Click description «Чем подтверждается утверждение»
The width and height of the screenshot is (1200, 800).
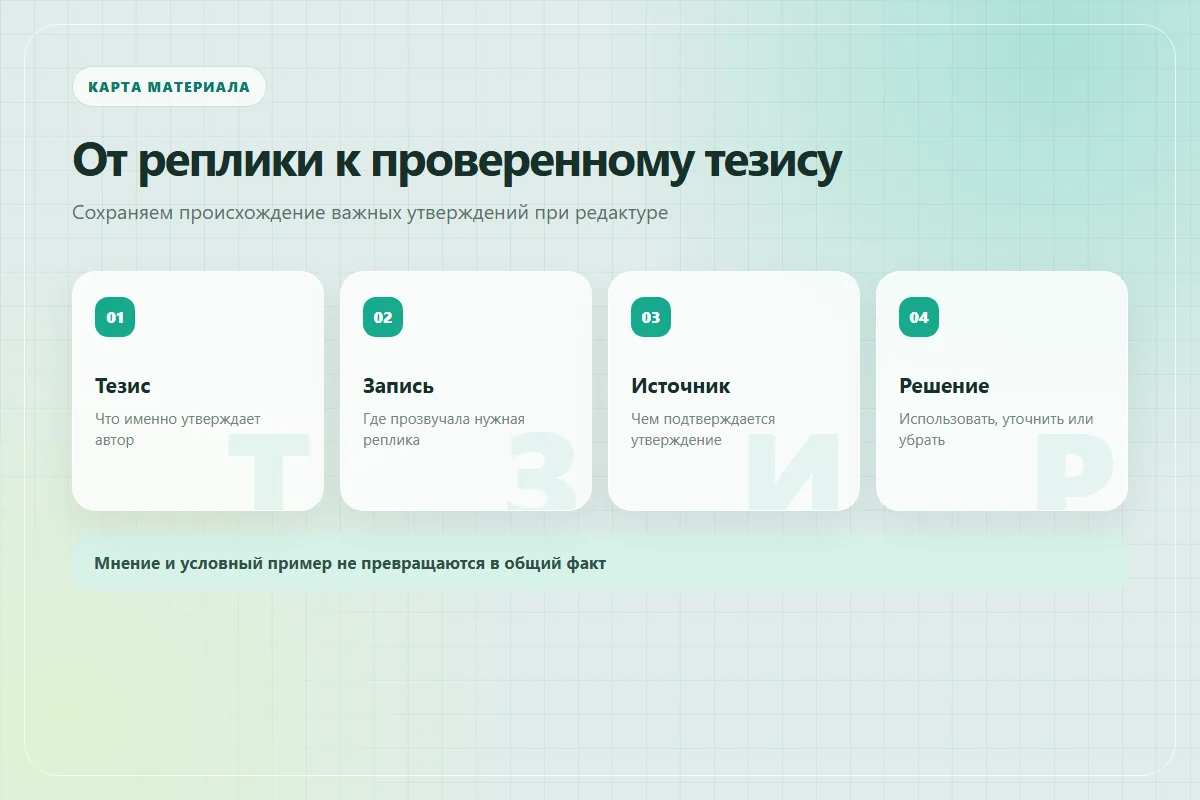click(x=703, y=429)
